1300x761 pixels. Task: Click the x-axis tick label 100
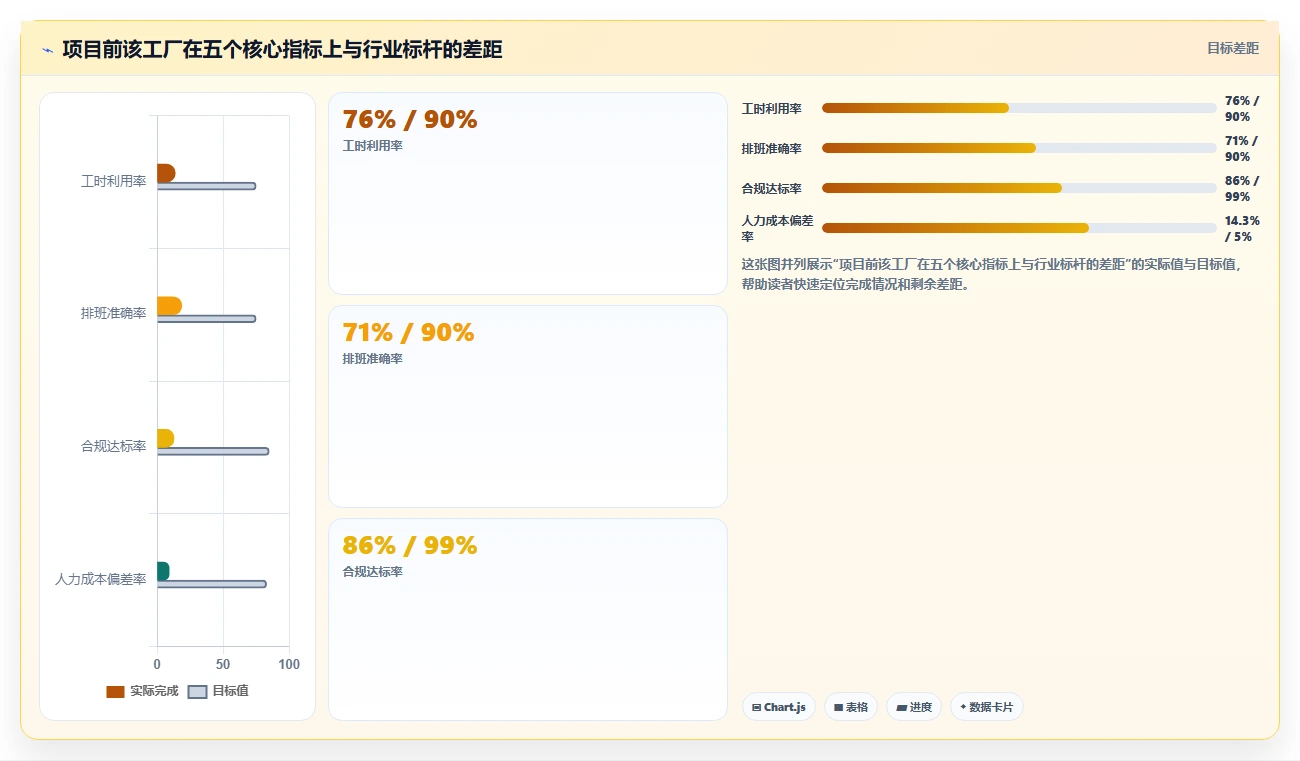point(289,664)
